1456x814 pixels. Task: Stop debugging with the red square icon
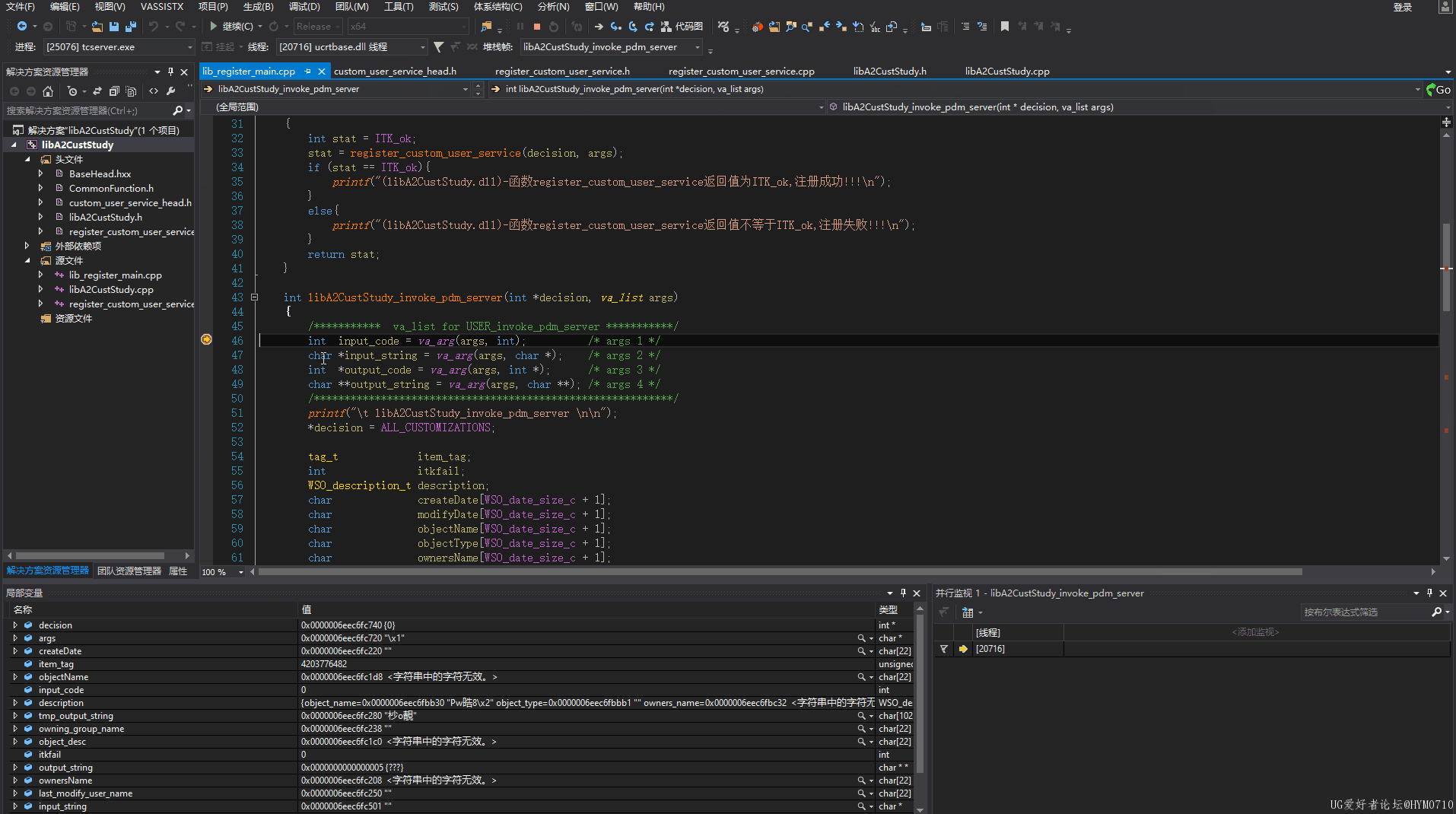[x=537, y=27]
